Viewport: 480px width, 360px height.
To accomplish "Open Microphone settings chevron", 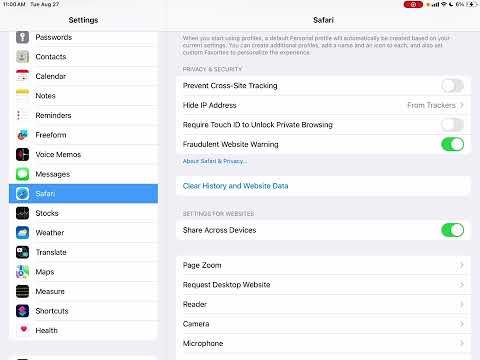I will tap(462, 343).
